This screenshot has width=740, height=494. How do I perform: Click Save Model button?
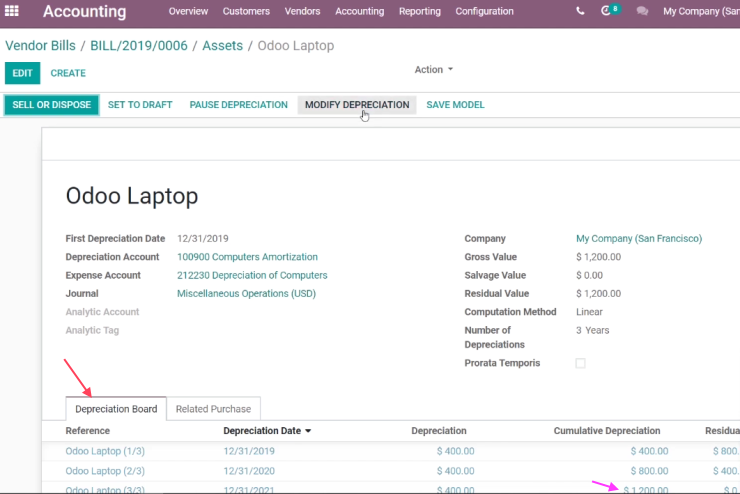(x=455, y=105)
